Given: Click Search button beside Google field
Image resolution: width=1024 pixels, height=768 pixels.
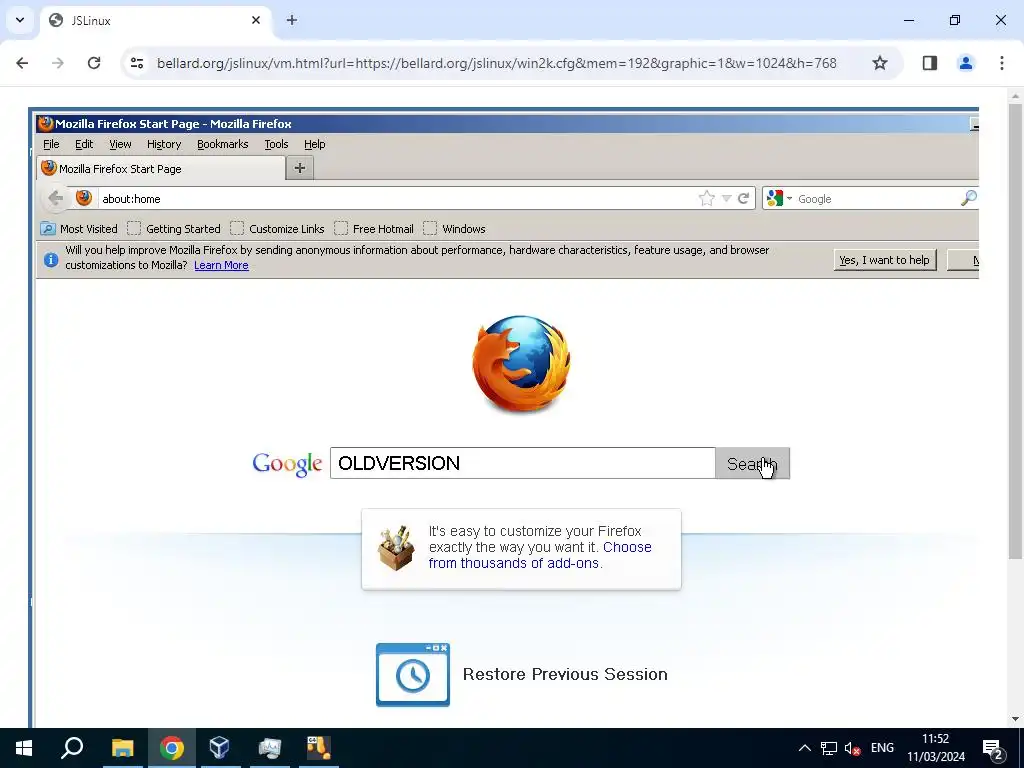Looking at the screenshot, I should (752, 463).
